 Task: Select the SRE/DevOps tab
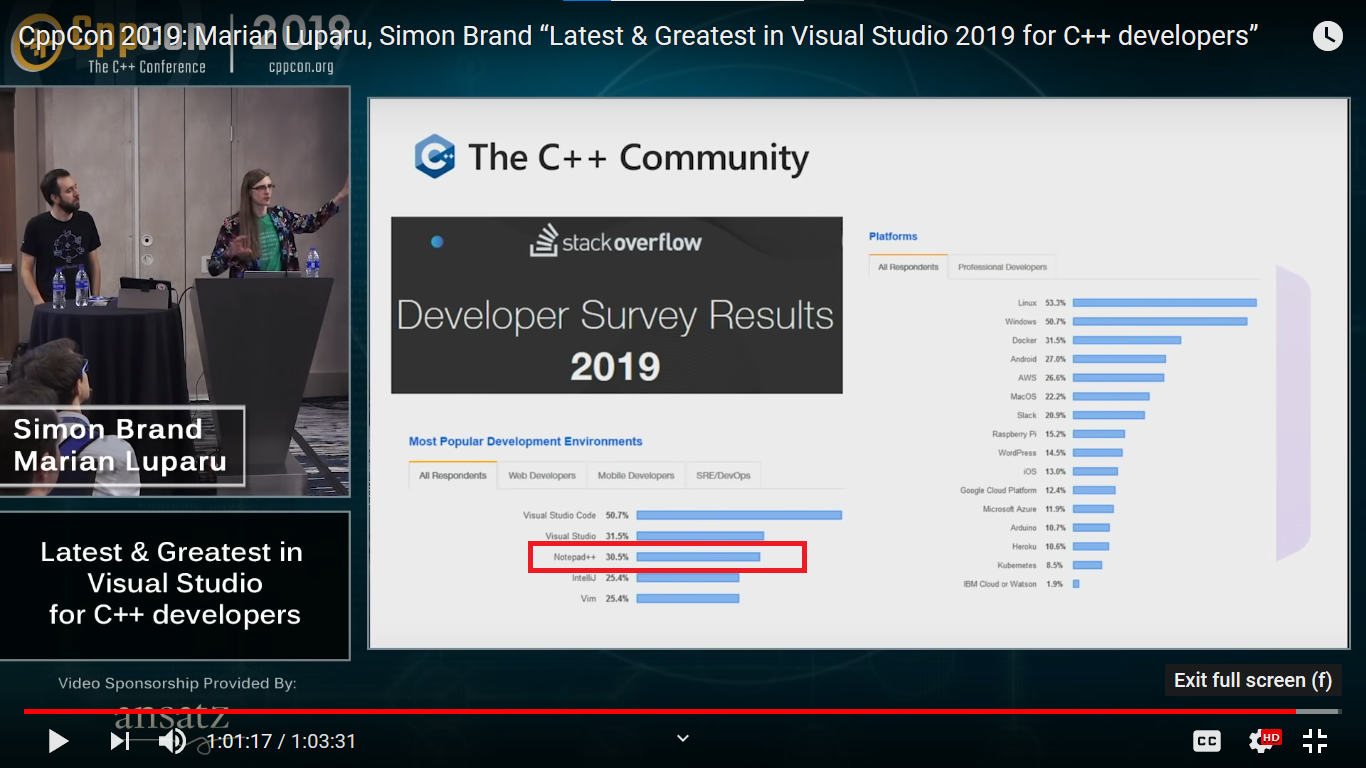coord(723,475)
